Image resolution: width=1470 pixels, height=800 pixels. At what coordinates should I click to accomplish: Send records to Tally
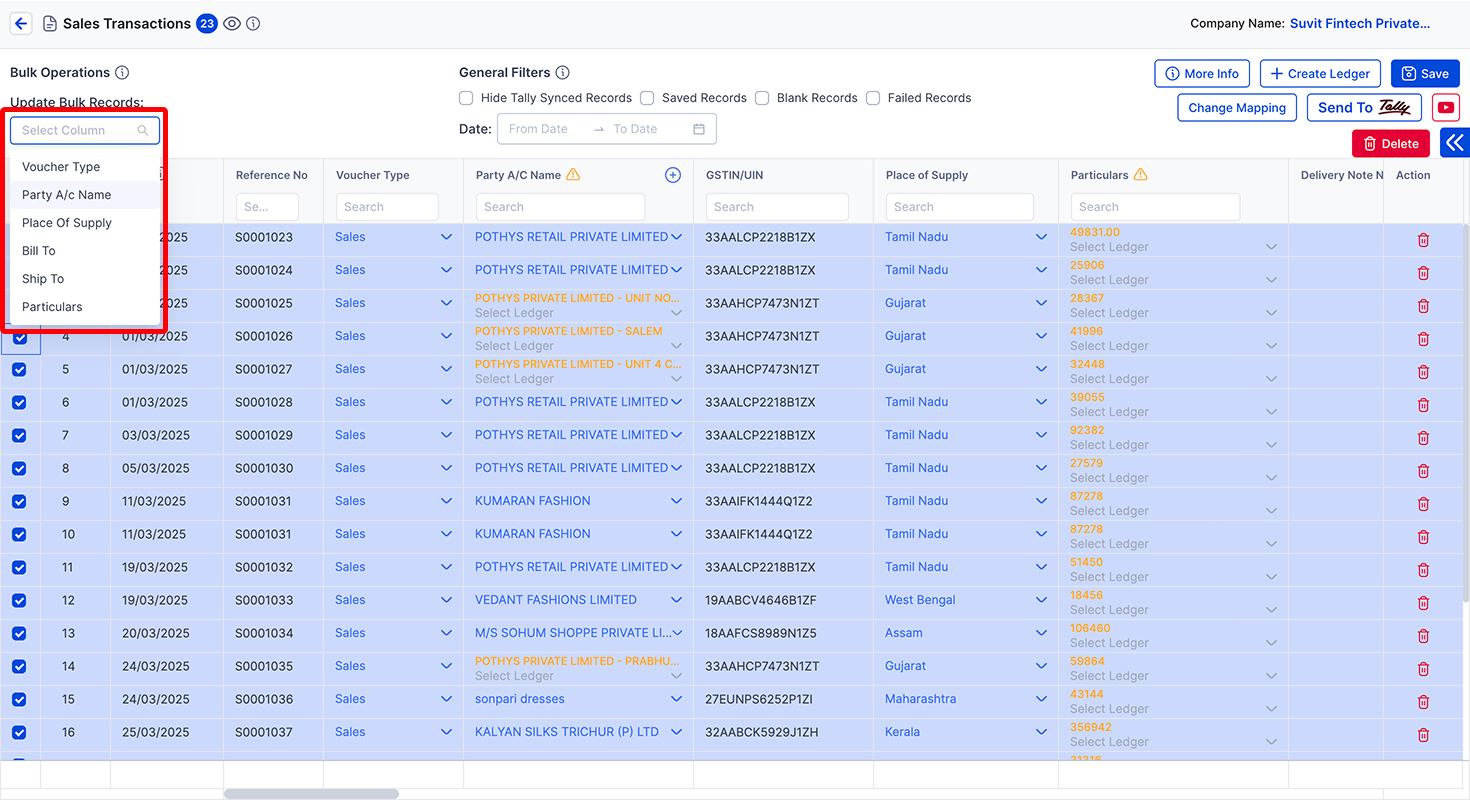[1365, 108]
